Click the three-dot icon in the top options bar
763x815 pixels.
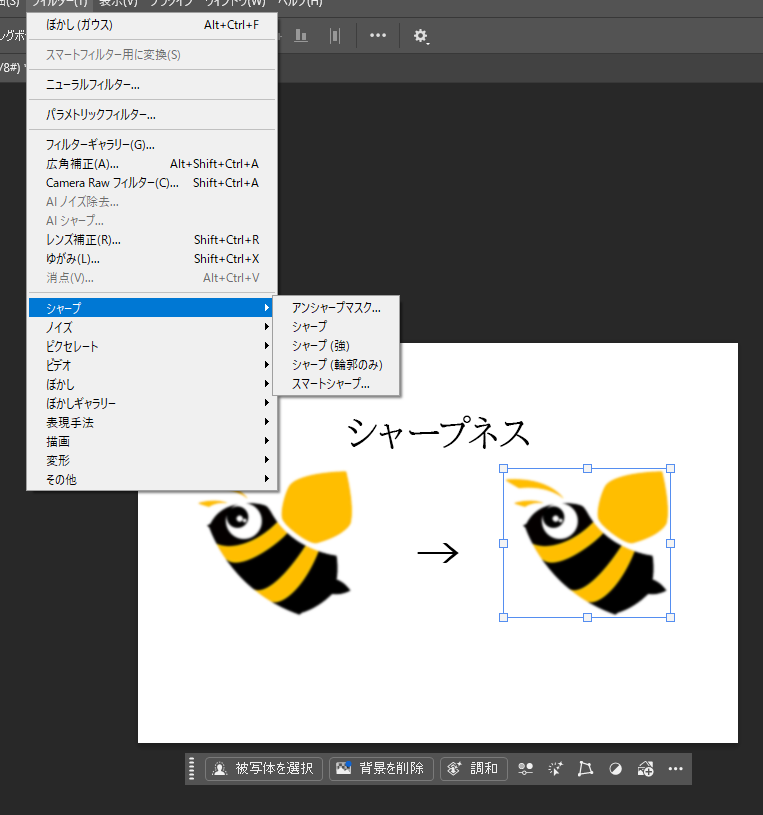[377, 35]
